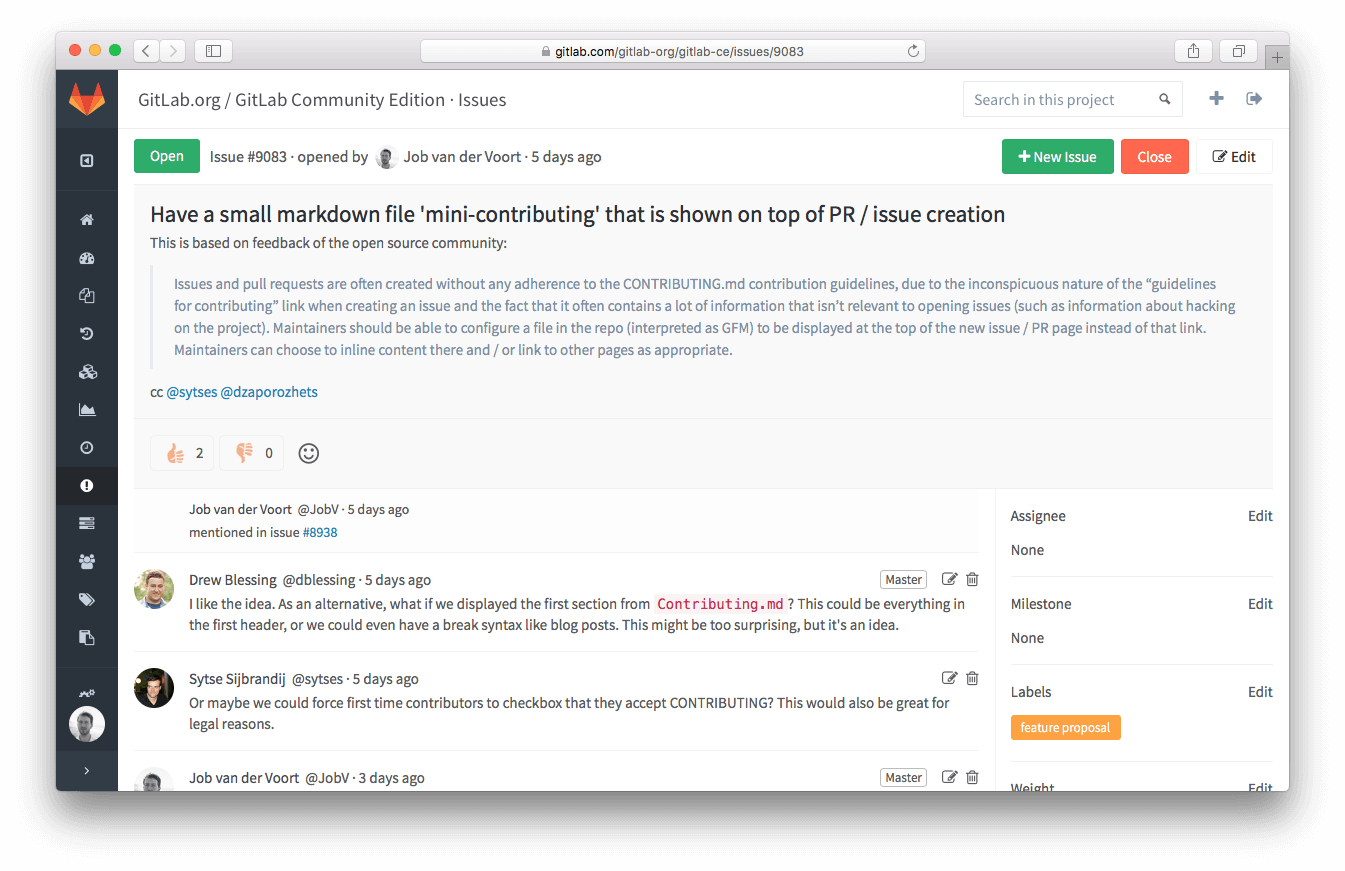Create an issue with the New Issue button
This screenshot has width=1345, height=871.
1057,156
